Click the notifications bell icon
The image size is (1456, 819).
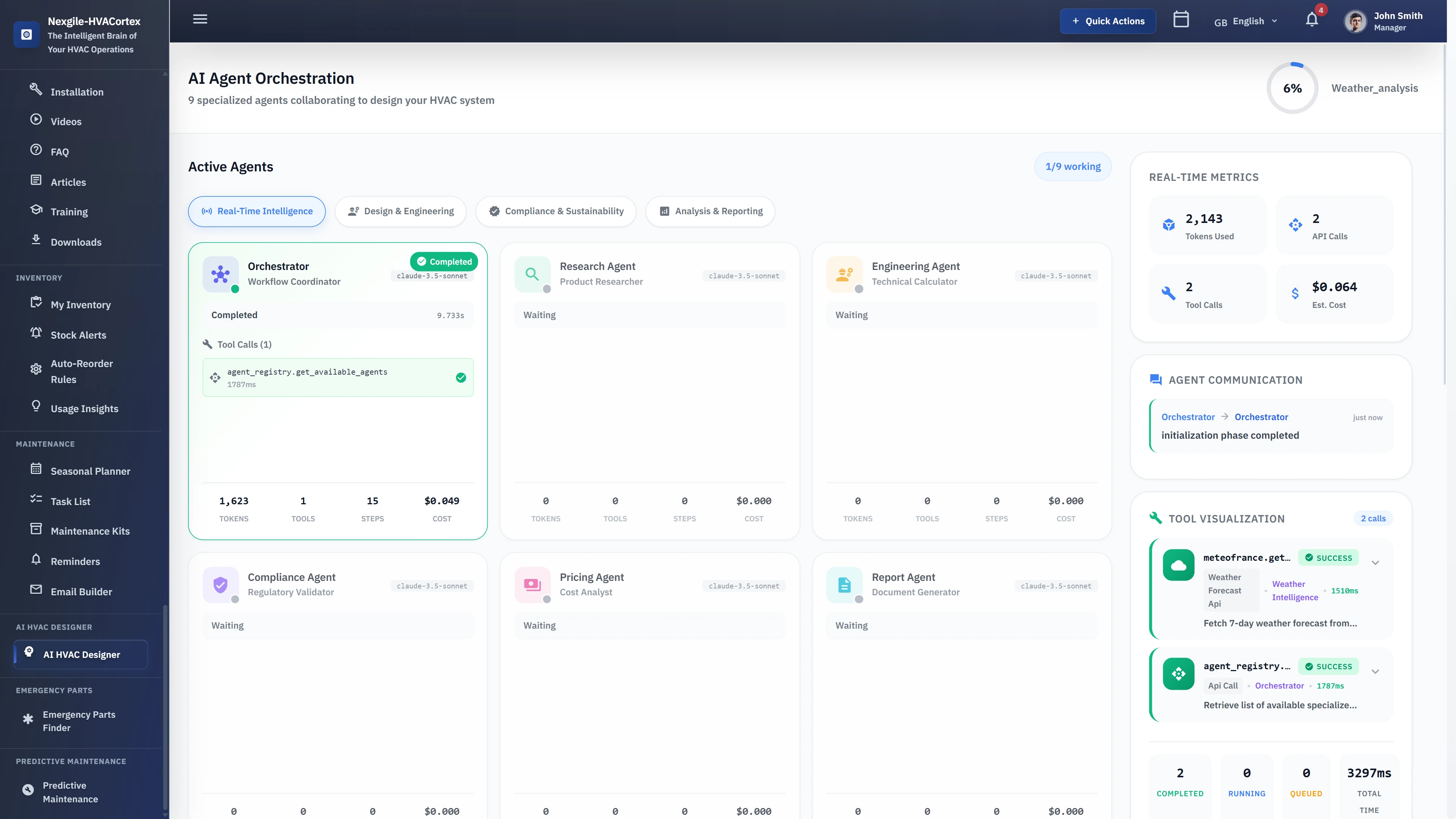(x=1311, y=19)
